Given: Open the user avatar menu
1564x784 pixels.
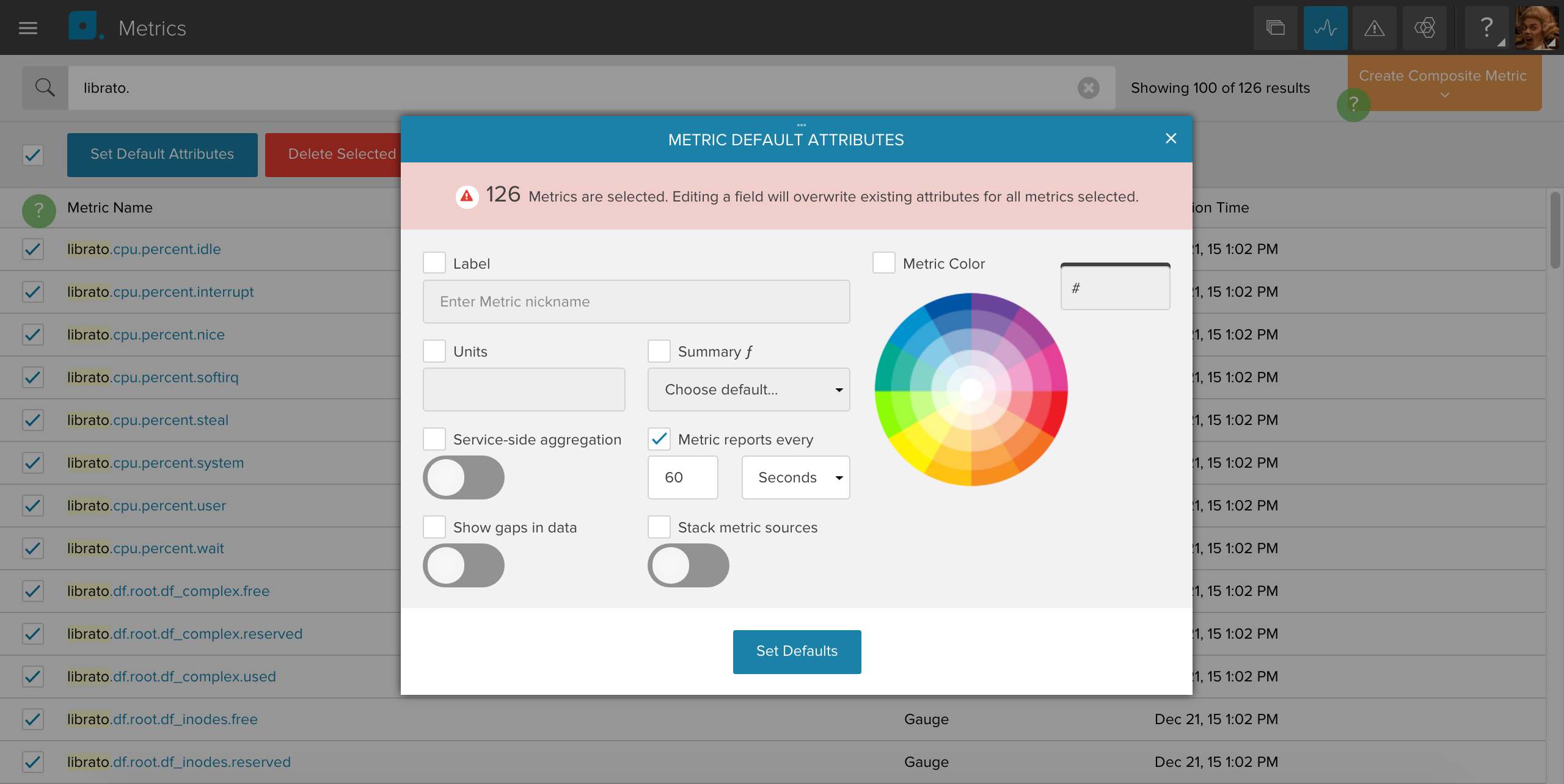Looking at the screenshot, I should point(1537,28).
